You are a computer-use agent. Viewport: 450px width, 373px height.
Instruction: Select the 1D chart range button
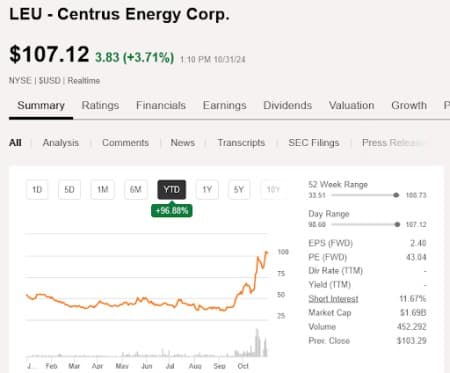(37, 190)
